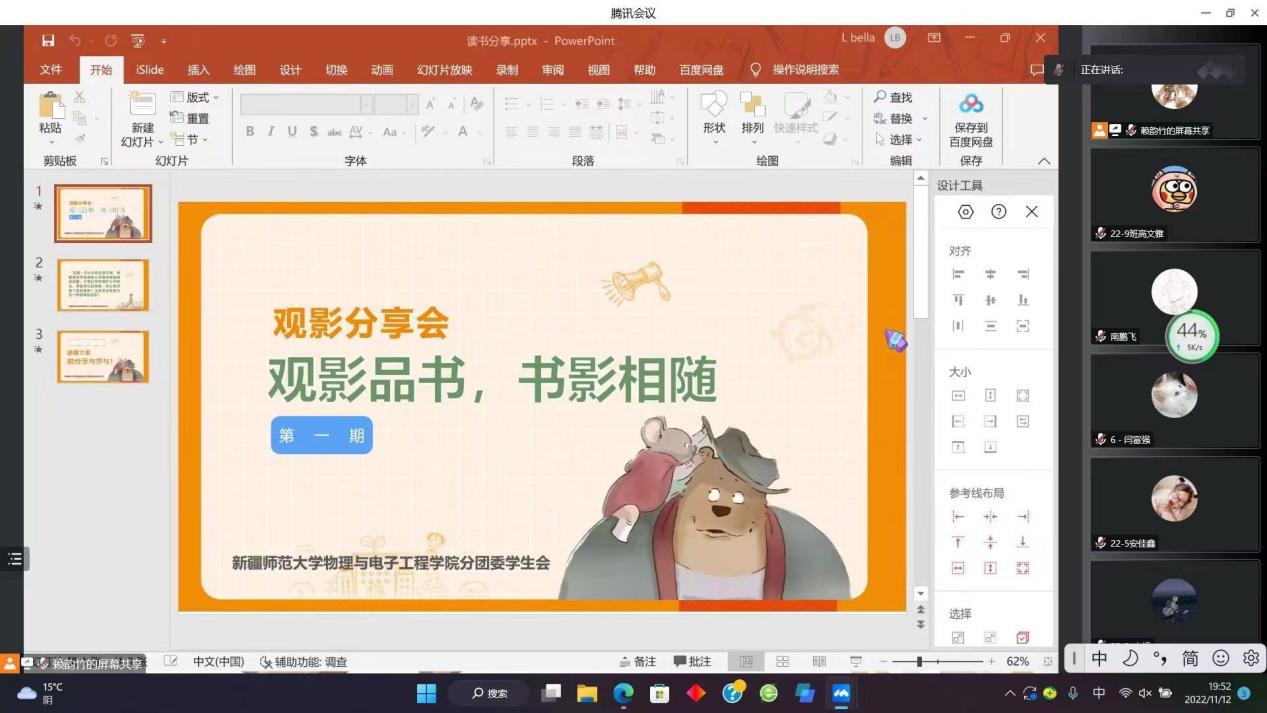This screenshot has width=1267, height=713.
Task: Open the Insert (插入) tab
Action: click(x=198, y=70)
